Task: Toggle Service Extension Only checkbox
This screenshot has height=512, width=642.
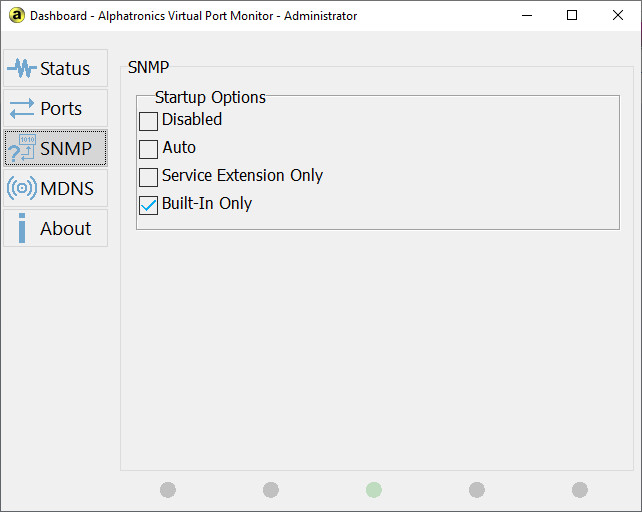Action: pyautogui.click(x=148, y=177)
